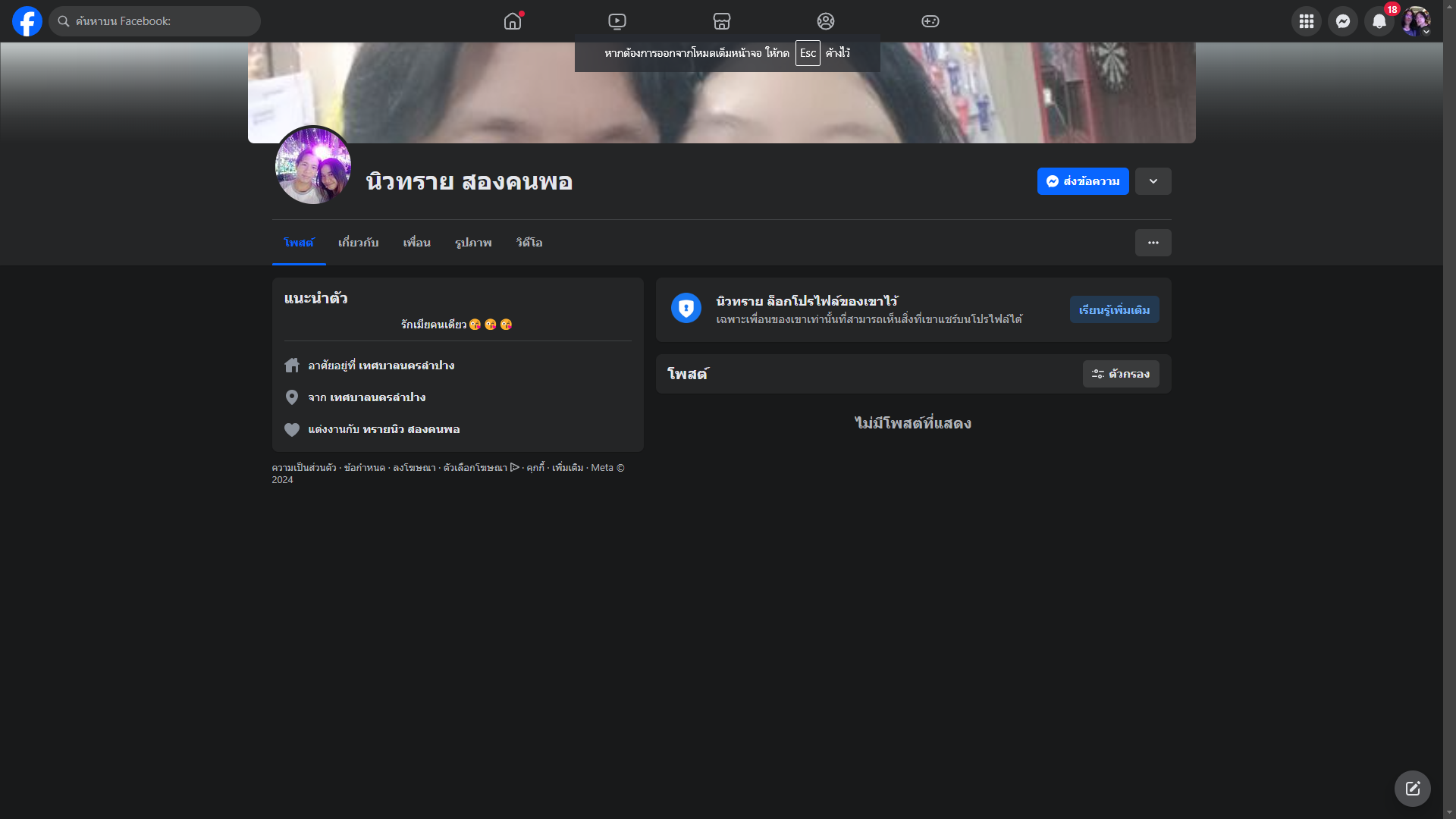Open the notifications bell

(x=1379, y=21)
